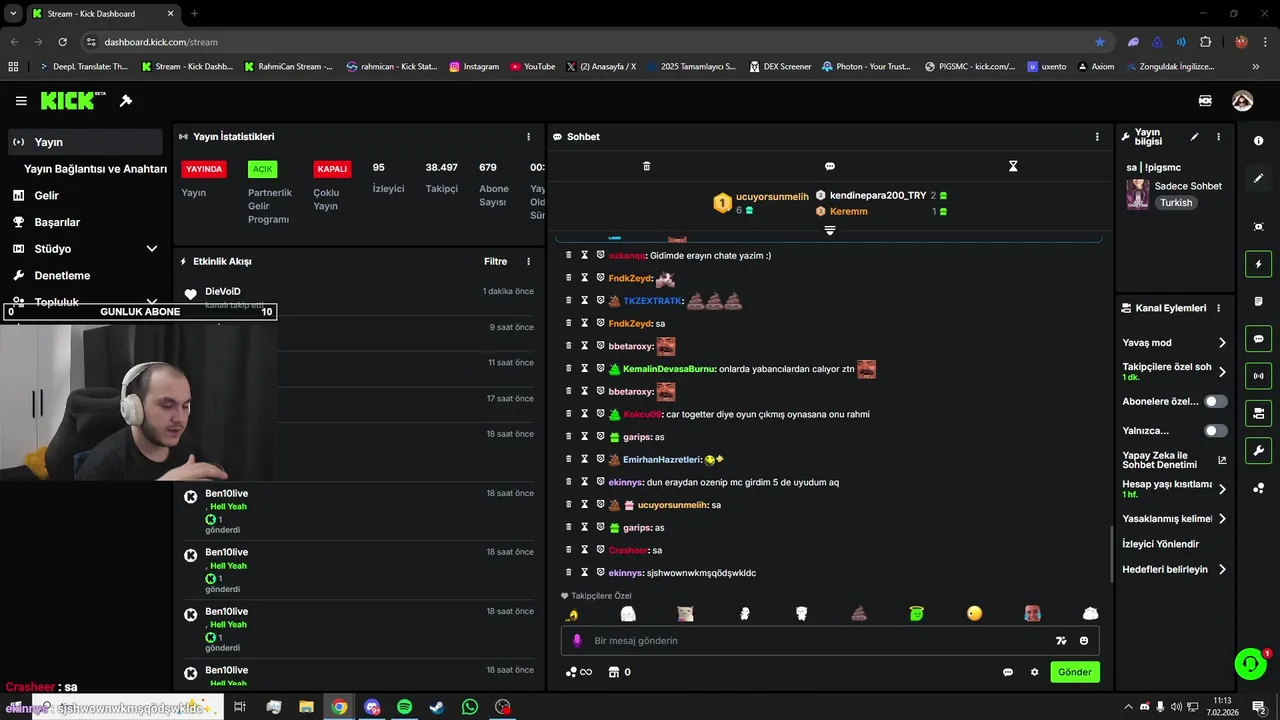Click the hammer icon next to the Kick logo
Screen dimensions: 1280x720
pyautogui.click(x=126, y=101)
